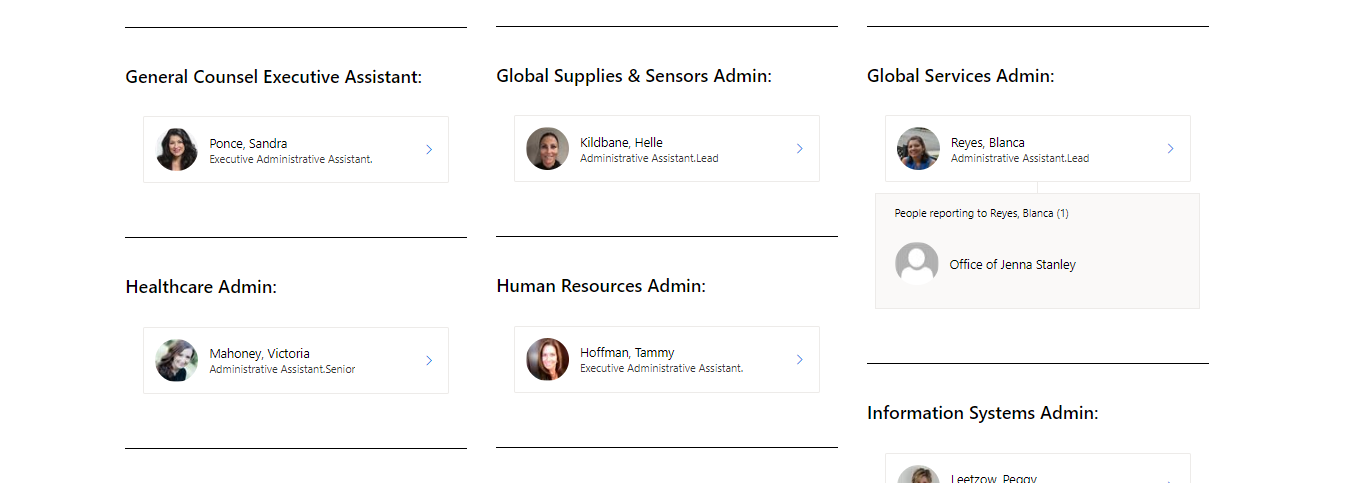The width and height of the screenshot is (1359, 483).
Task: Select the Reyes, Blanca name
Action: click(988, 142)
